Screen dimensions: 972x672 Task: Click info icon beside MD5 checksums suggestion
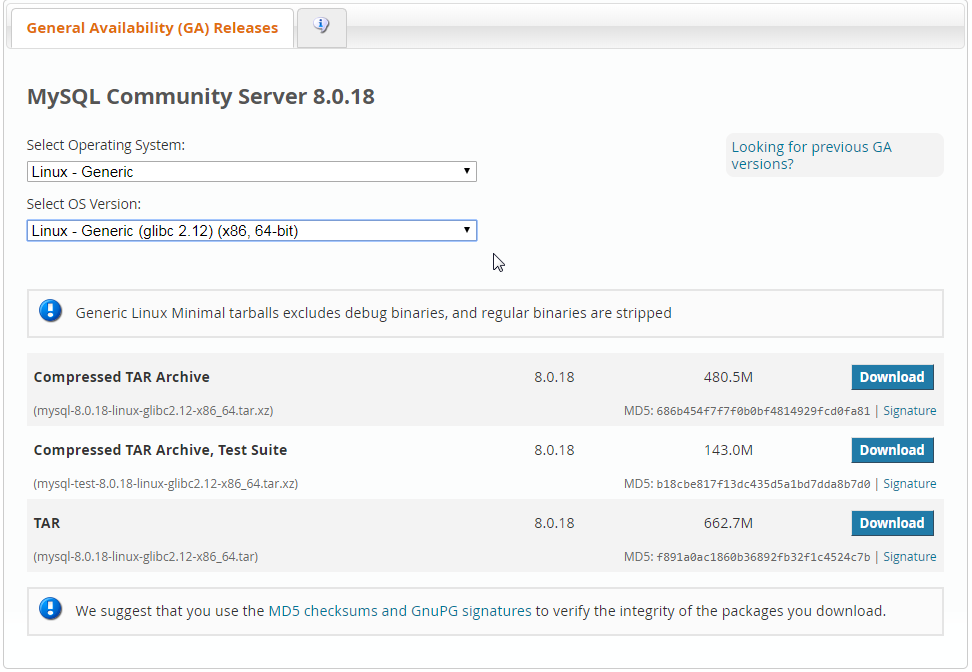pyautogui.click(x=50, y=609)
